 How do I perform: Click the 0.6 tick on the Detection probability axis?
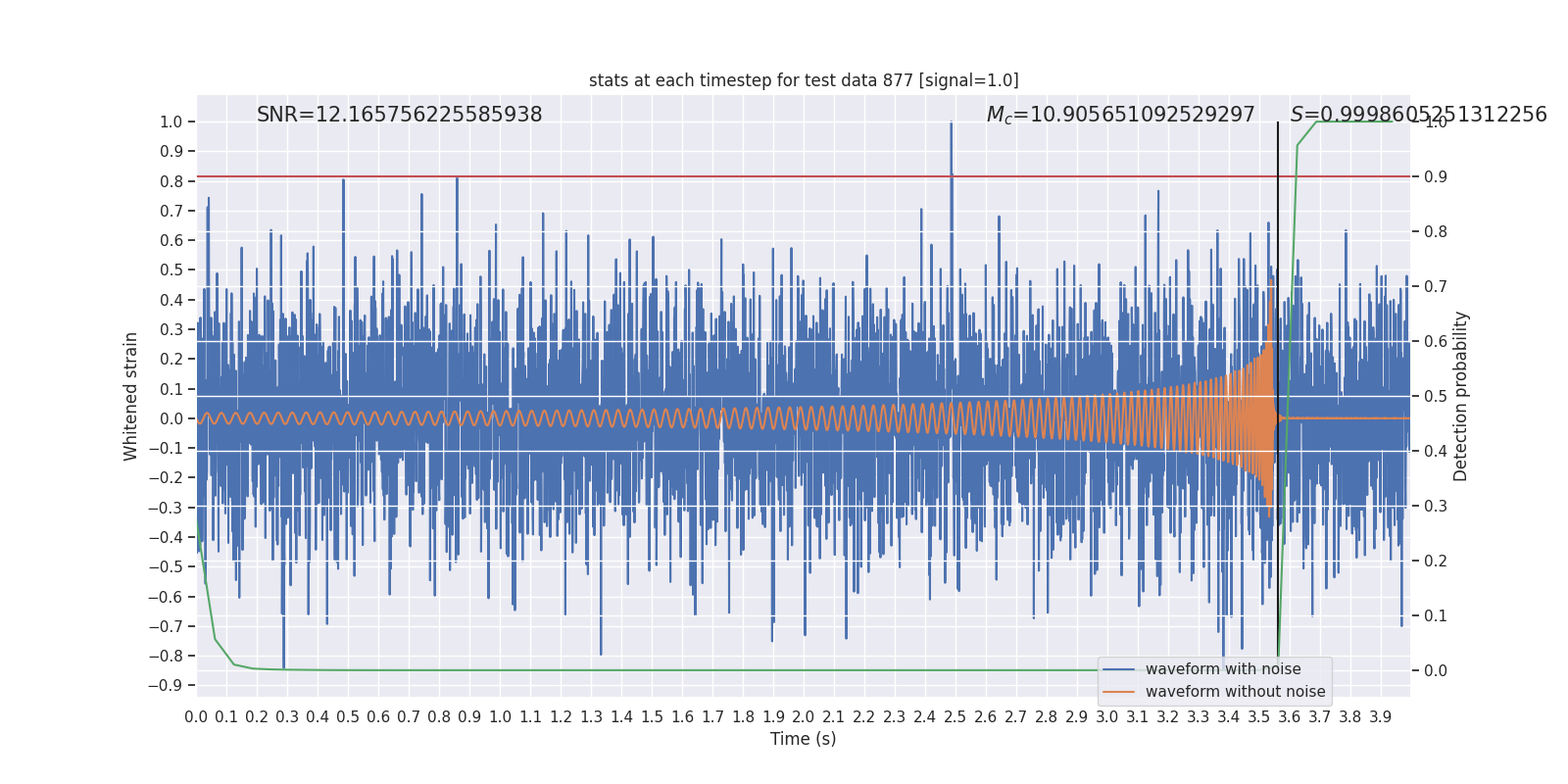pyautogui.click(x=1436, y=342)
